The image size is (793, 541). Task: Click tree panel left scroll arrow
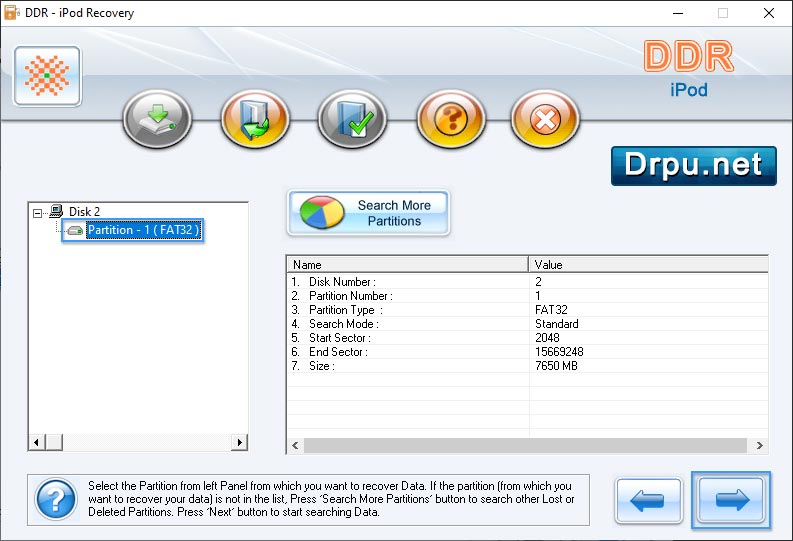point(36,442)
